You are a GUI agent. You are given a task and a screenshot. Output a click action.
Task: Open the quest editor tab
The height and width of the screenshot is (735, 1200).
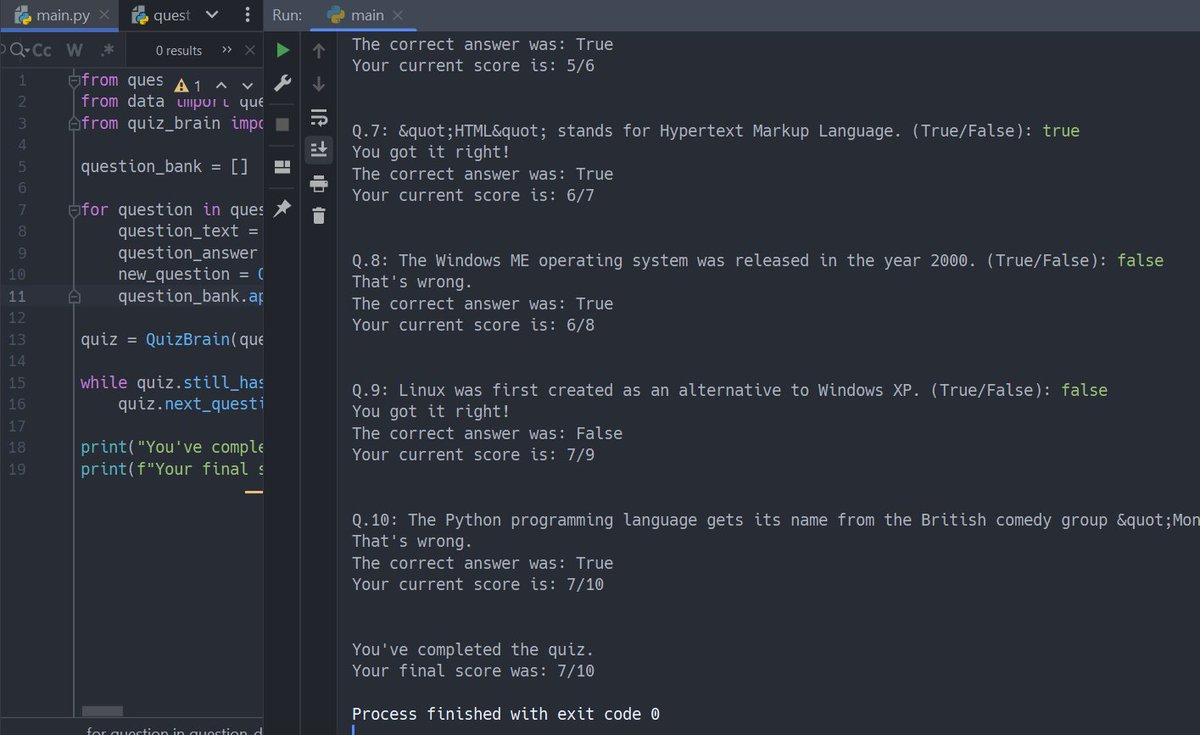coord(161,15)
